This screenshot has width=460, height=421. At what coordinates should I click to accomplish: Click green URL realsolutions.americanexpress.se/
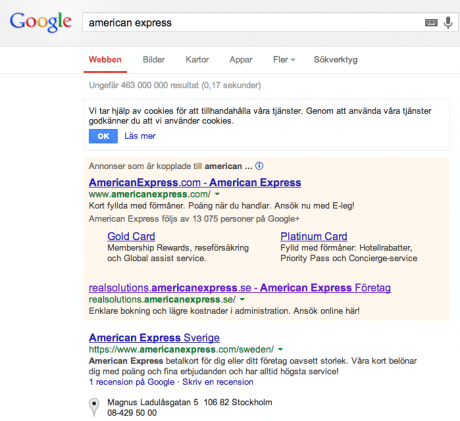[x=162, y=299]
